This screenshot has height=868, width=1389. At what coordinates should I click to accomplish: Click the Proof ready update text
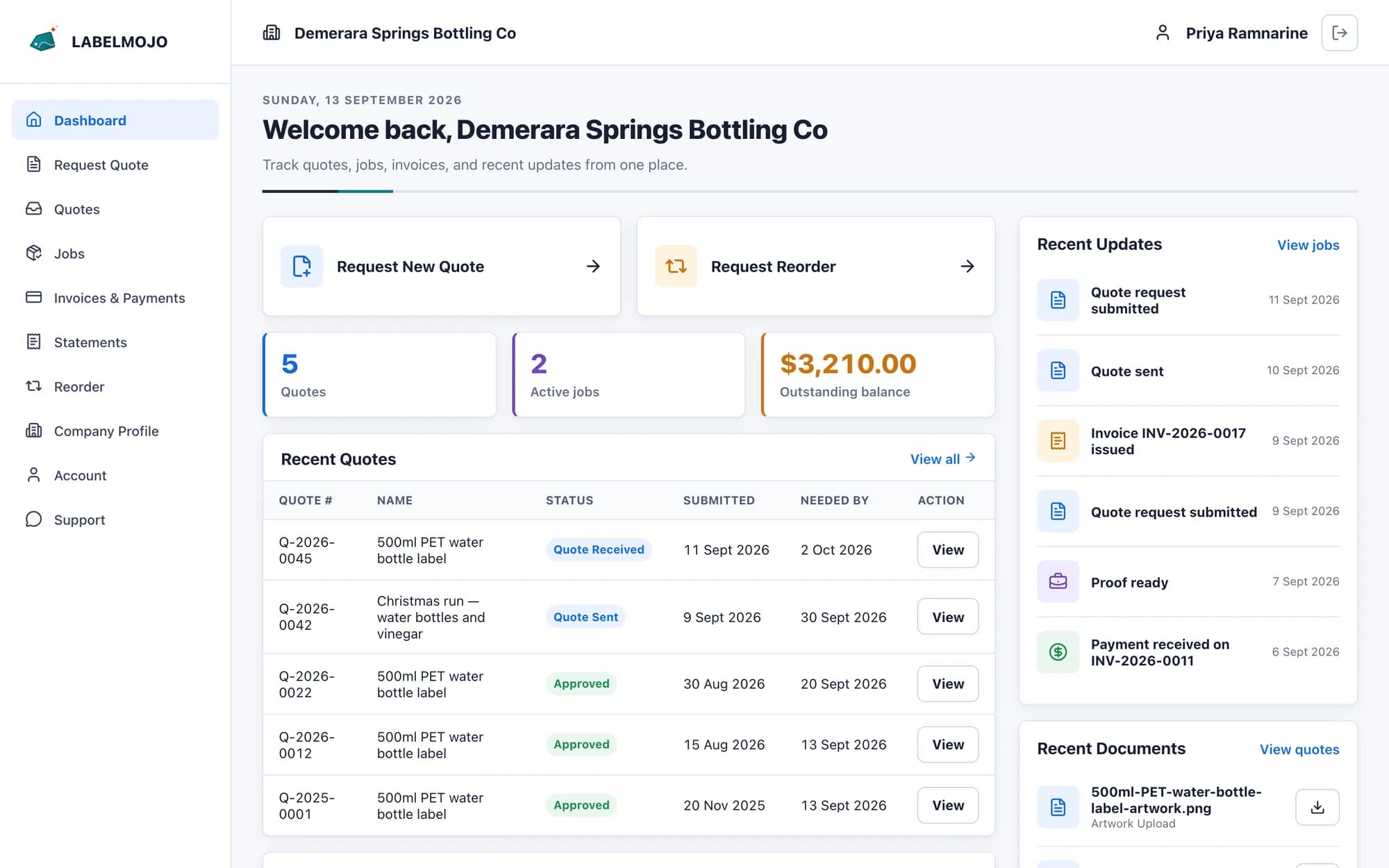pyautogui.click(x=1129, y=582)
